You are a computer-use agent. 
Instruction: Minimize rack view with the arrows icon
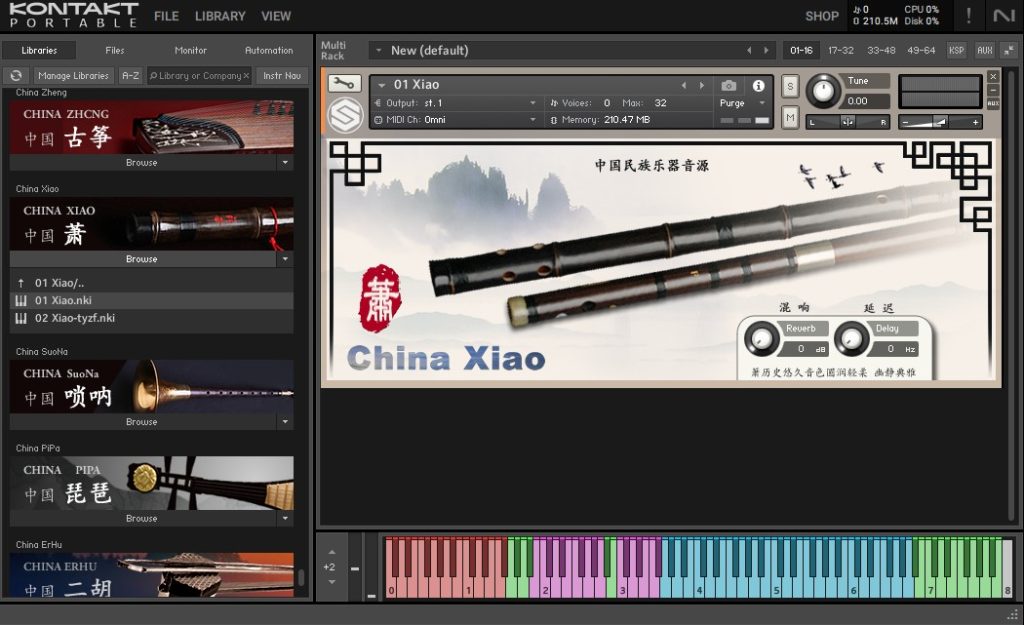(x=1009, y=50)
